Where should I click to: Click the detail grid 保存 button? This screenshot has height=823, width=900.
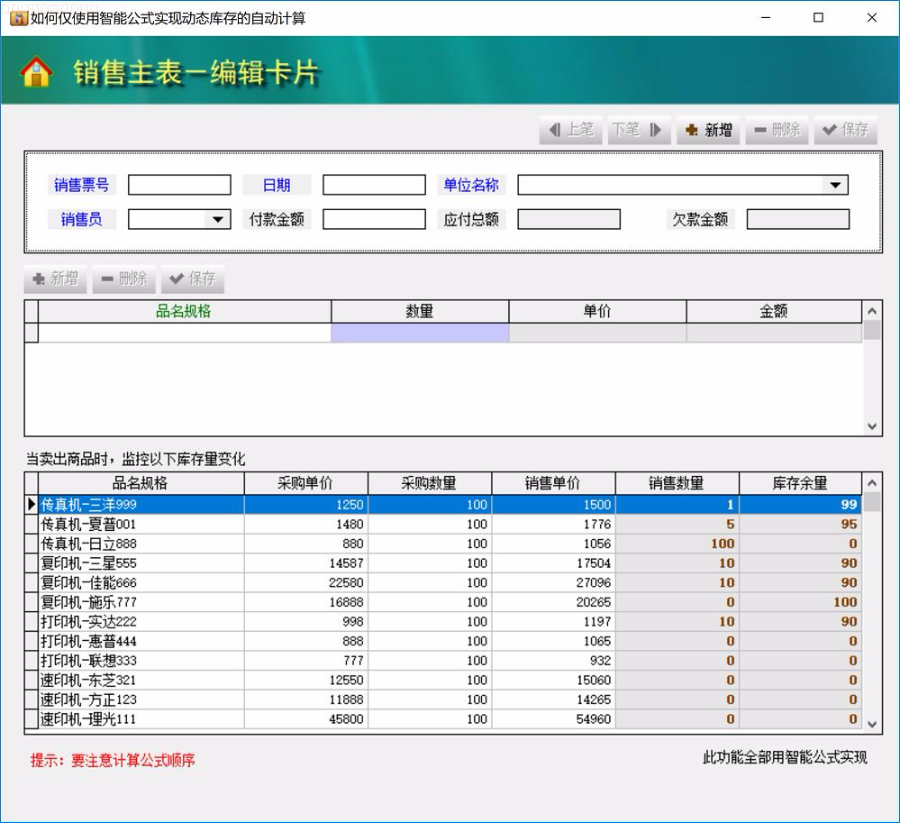coord(192,279)
